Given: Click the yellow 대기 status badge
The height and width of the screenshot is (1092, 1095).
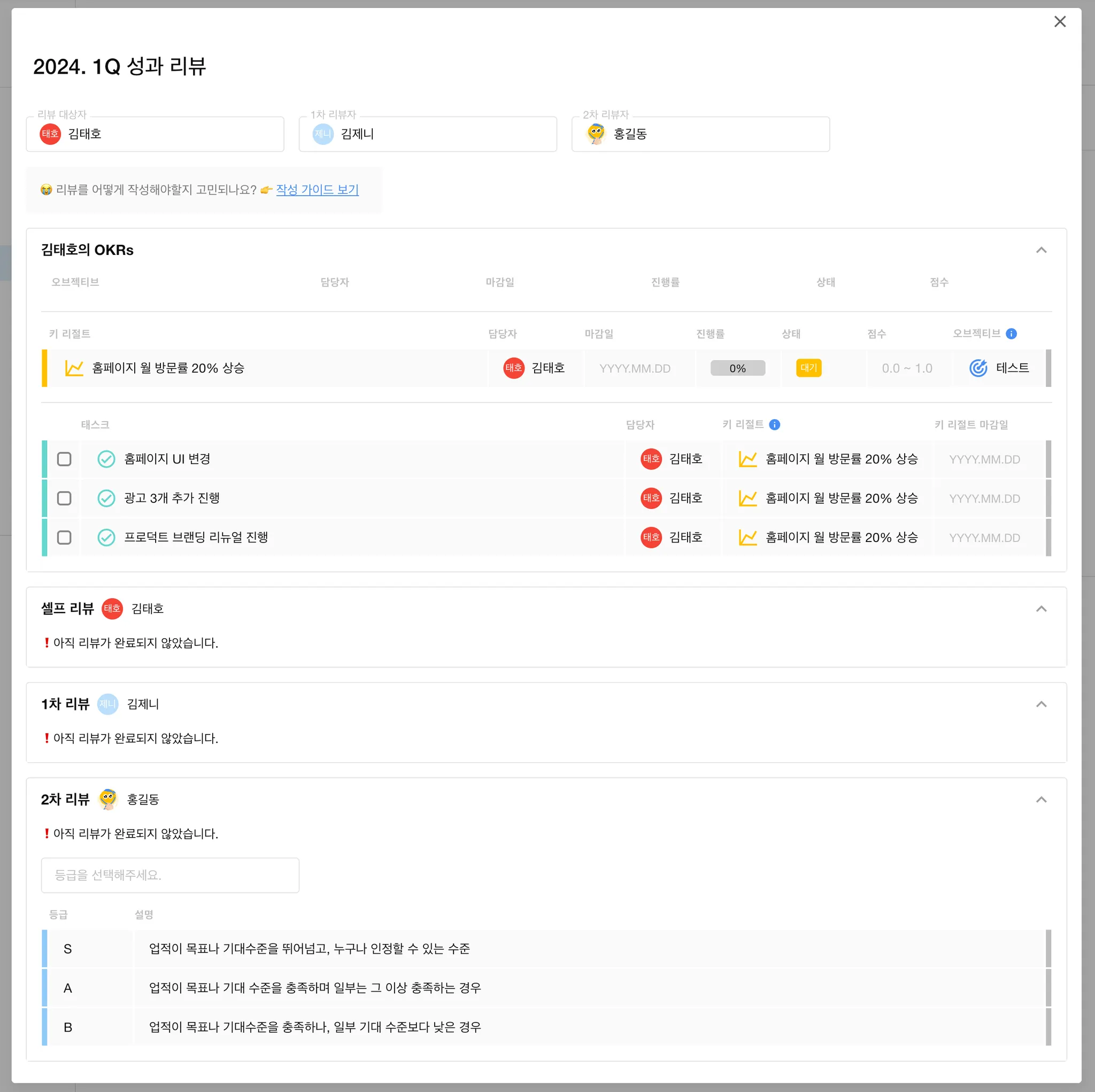Looking at the screenshot, I should (x=808, y=368).
